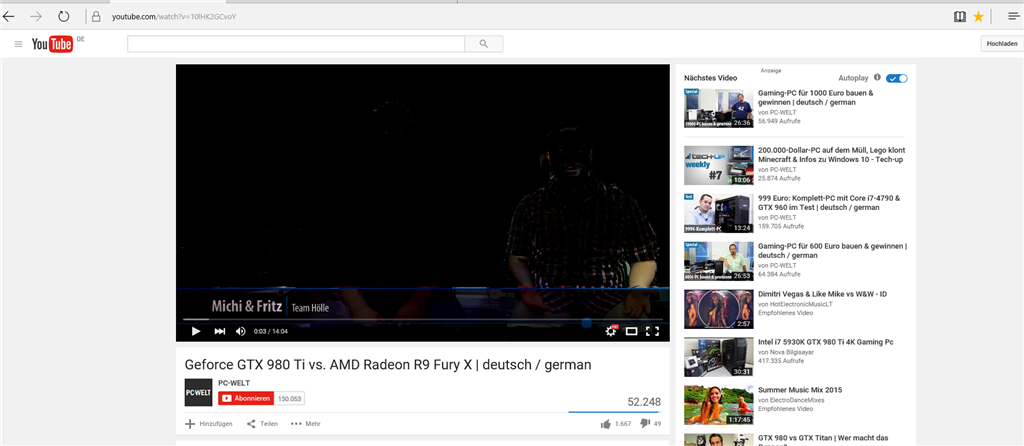Screen dimensions: 1024x446
Task: Skip to the next video
Action: (x=219, y=331)
